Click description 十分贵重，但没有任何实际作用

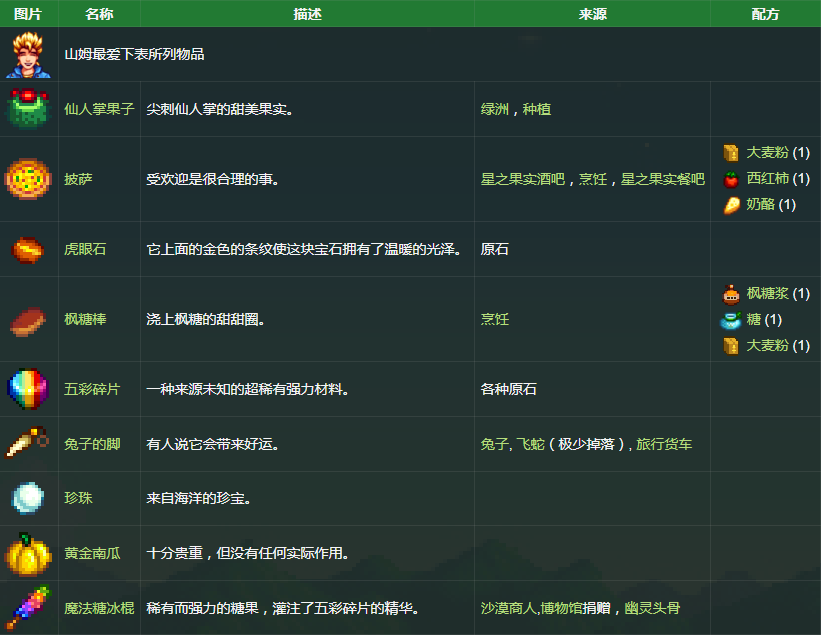[248, 553]
